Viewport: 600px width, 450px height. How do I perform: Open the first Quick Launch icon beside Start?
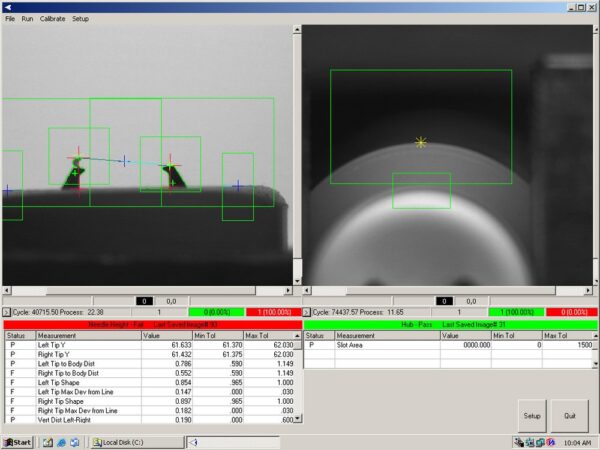(47, 443)
